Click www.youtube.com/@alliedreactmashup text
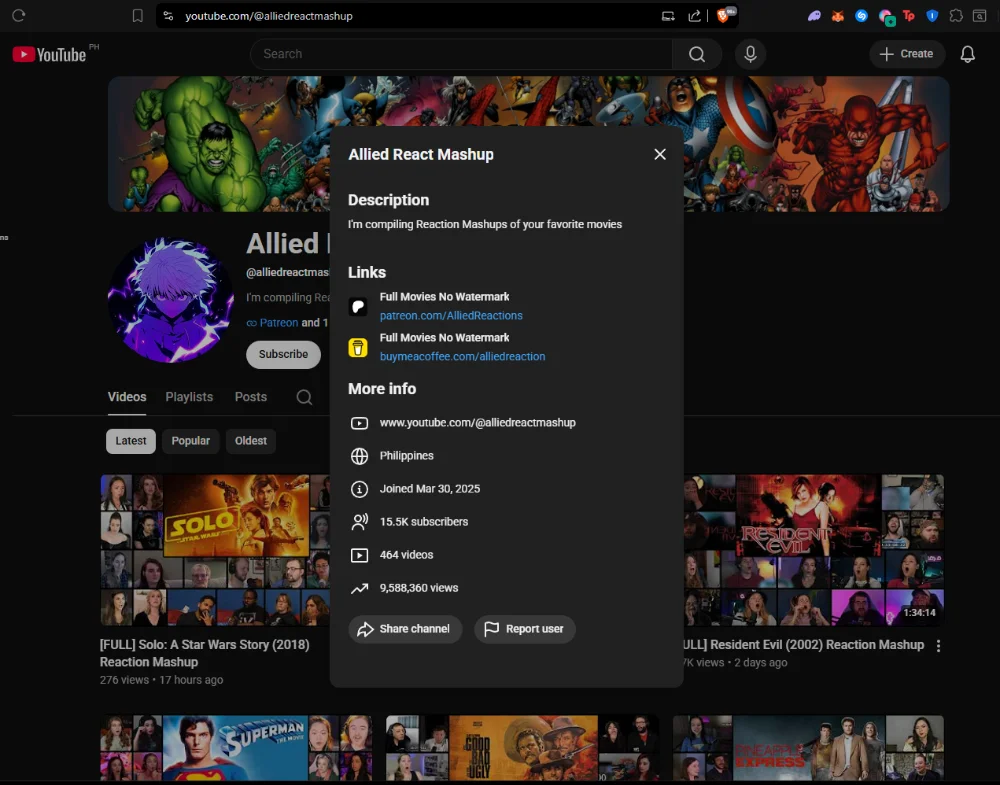Viewport: 1000px width, 785px height. point(477,423)
